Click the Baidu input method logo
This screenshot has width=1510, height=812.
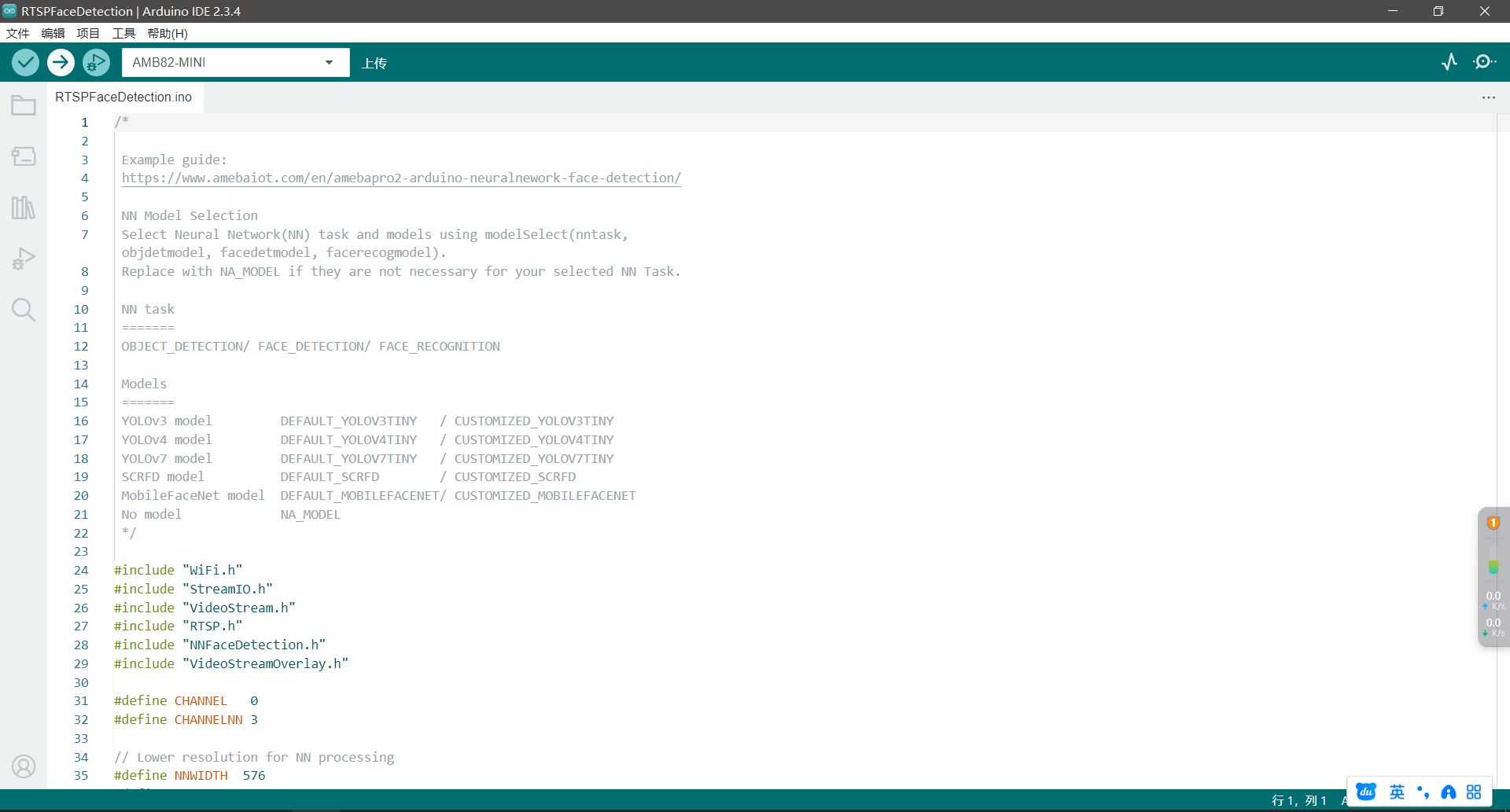(x=1367, y=792)
